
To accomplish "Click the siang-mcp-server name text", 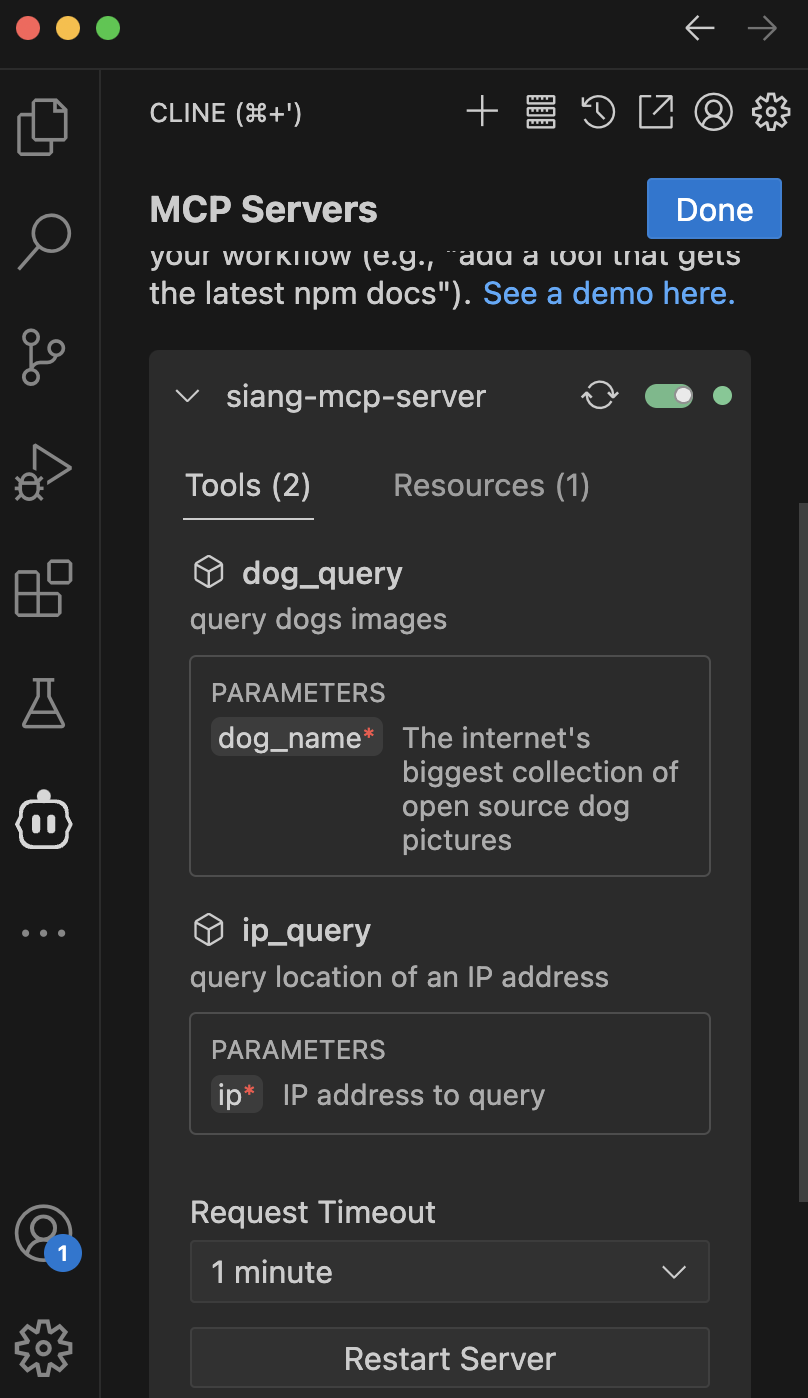I will pos(356,397).
